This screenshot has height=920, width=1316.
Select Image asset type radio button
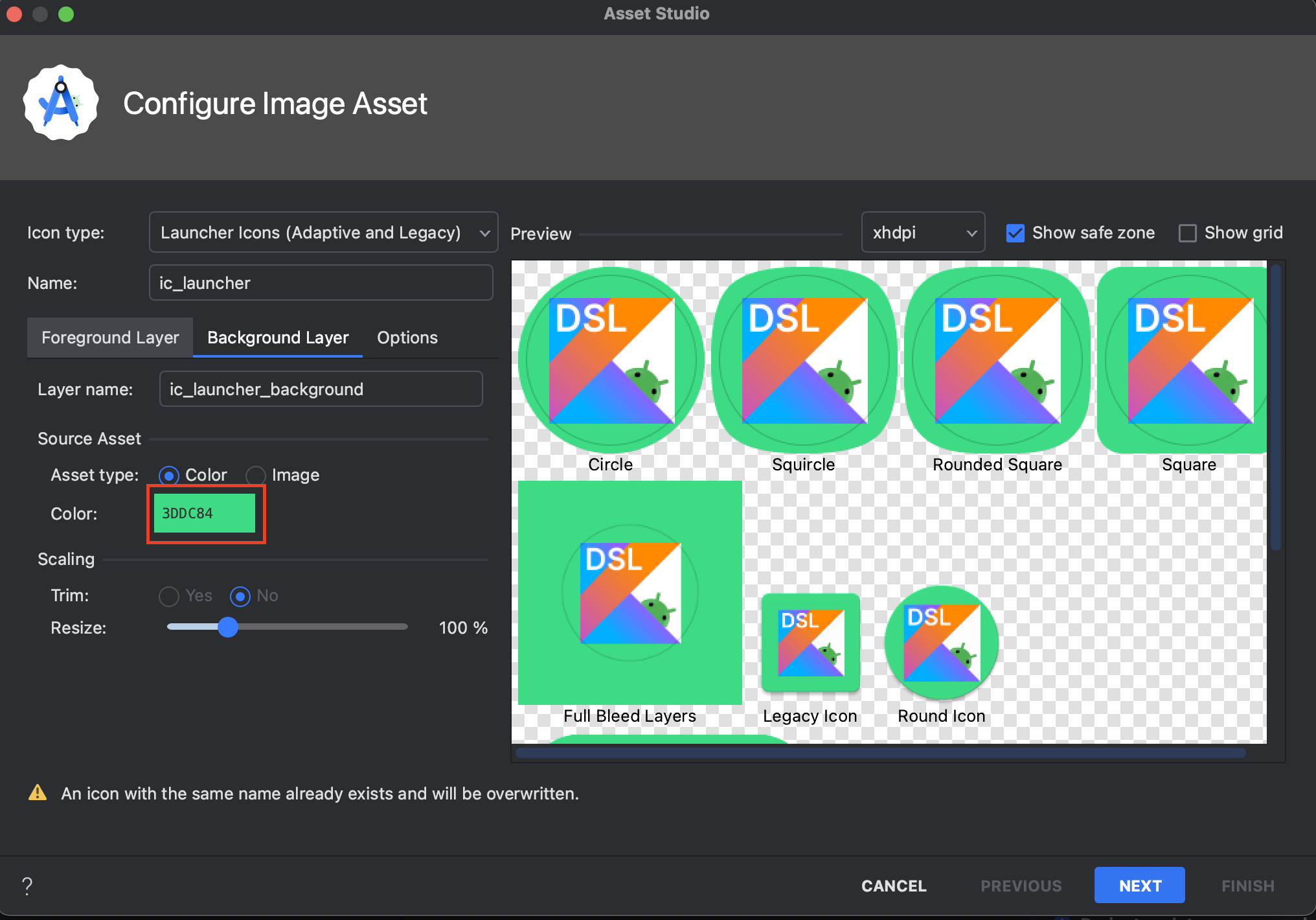tap(256, 476)
